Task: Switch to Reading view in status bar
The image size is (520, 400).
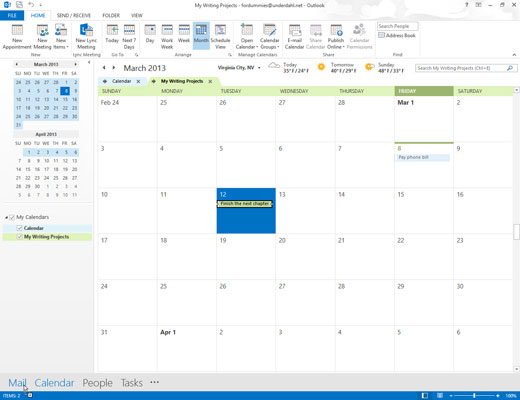Action: [440, 396]
